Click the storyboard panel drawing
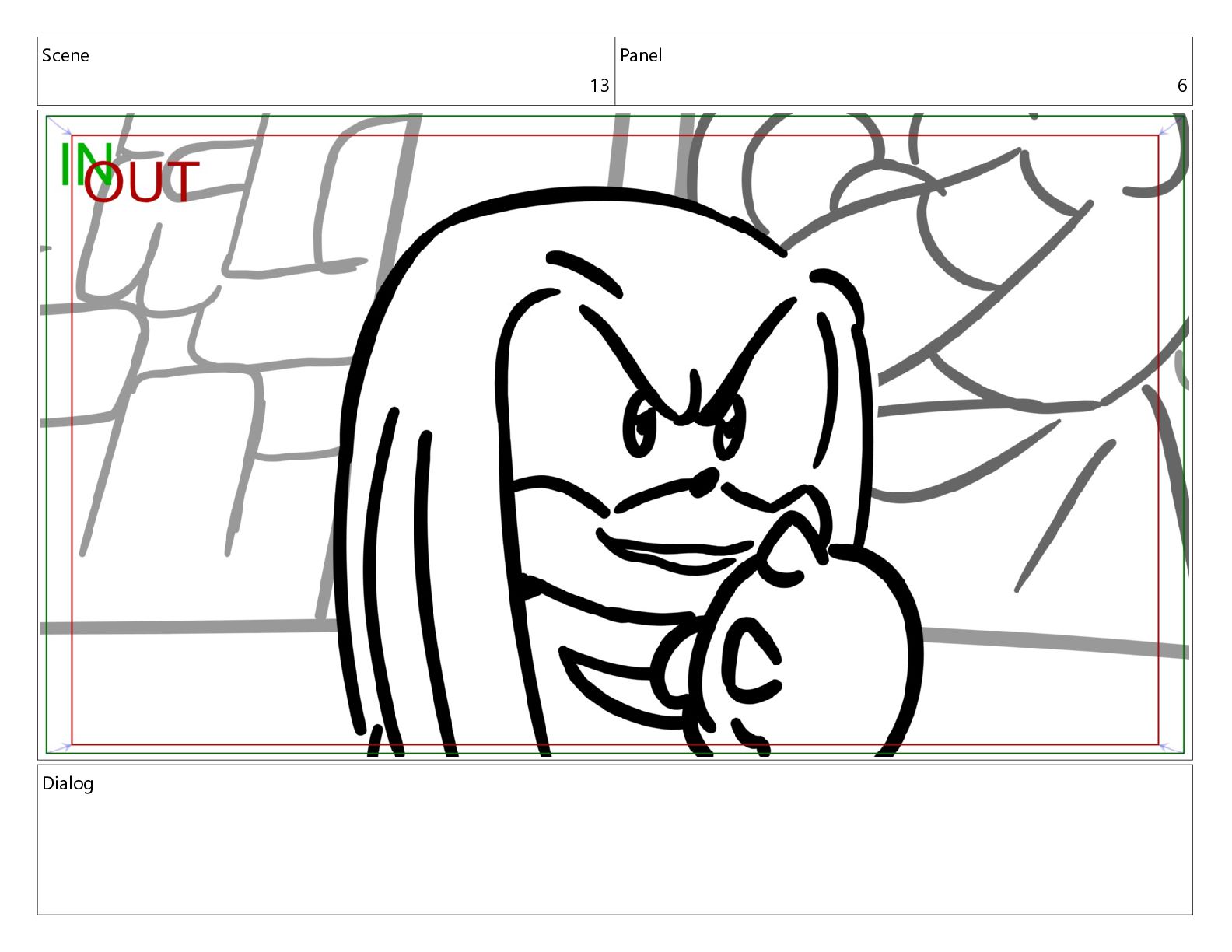 point(614,435)
